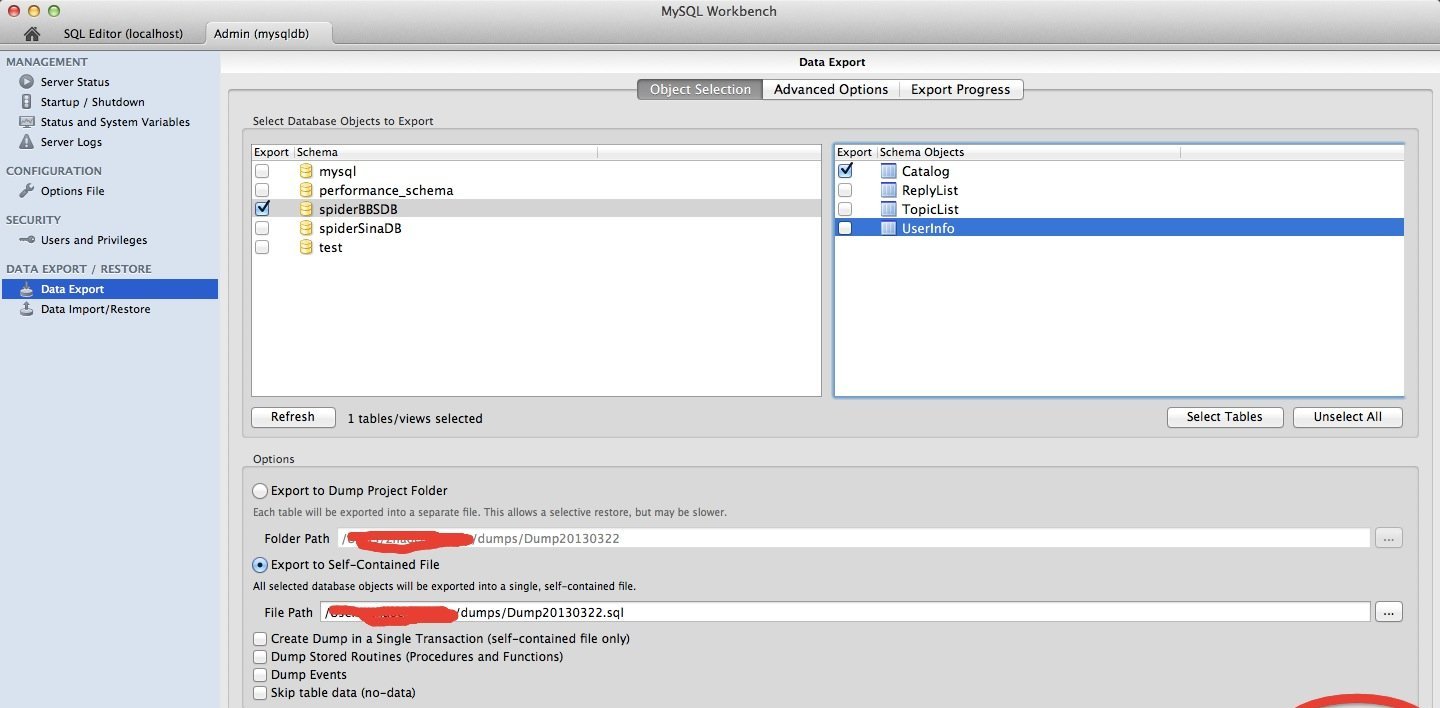
Task: Click into the Folder Path field
Action: [x=853, y=539]
